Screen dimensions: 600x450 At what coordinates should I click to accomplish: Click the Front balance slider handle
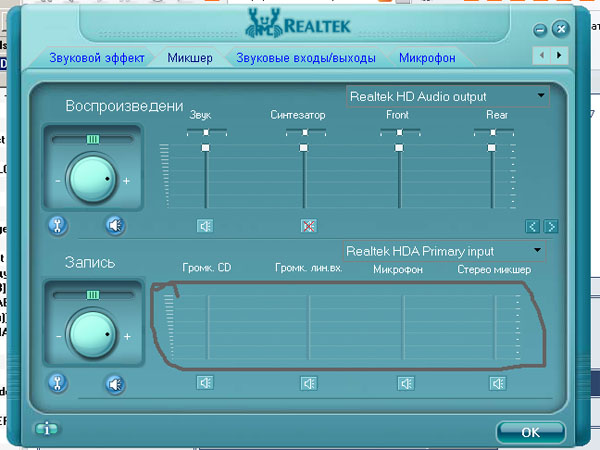tap(399, 132)
